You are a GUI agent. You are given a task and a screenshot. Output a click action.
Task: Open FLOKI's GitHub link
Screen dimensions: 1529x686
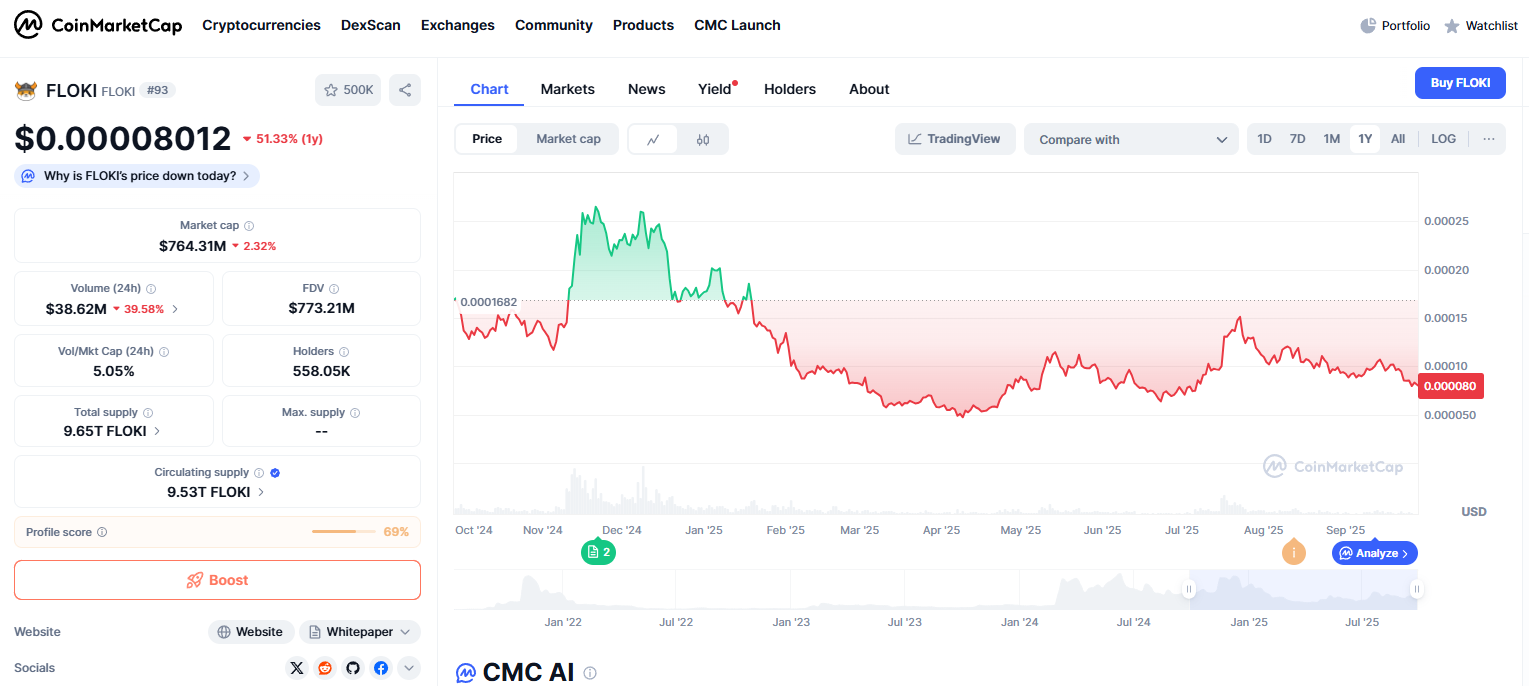tap(352, 668)
